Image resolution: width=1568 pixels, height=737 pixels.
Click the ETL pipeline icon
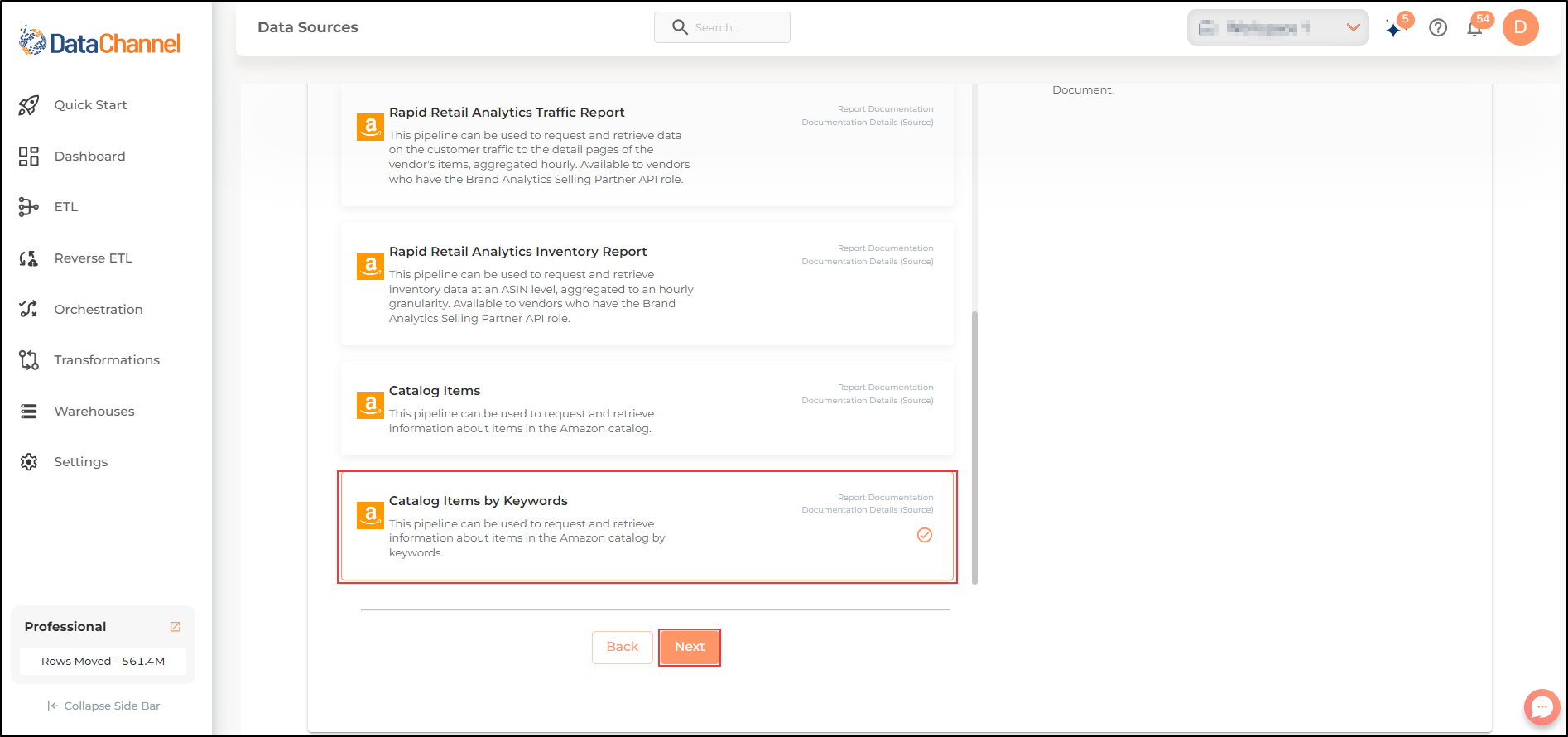tap(29, 207)
